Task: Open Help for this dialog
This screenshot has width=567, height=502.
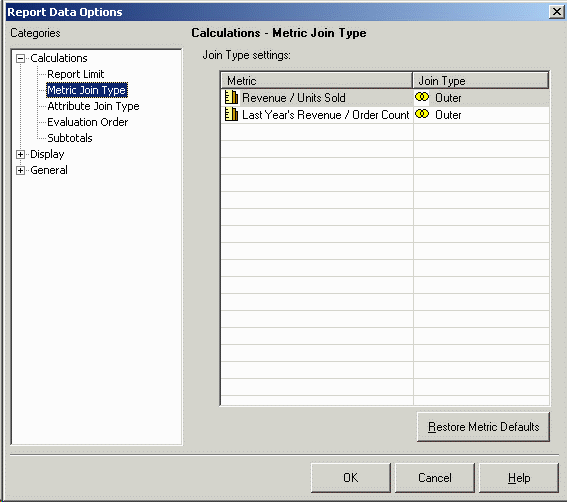Action: 519,478
